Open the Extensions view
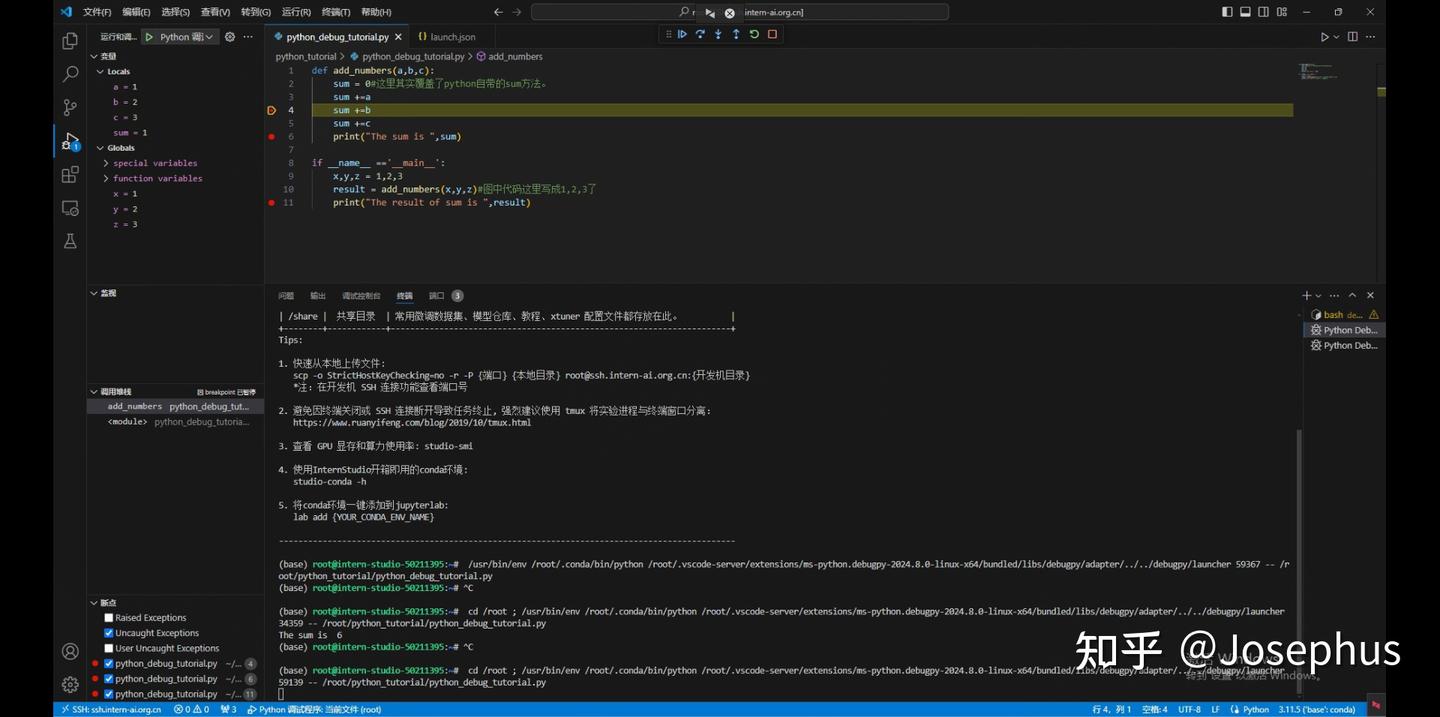The image size is (1440, 717). (x=69, y=174)
